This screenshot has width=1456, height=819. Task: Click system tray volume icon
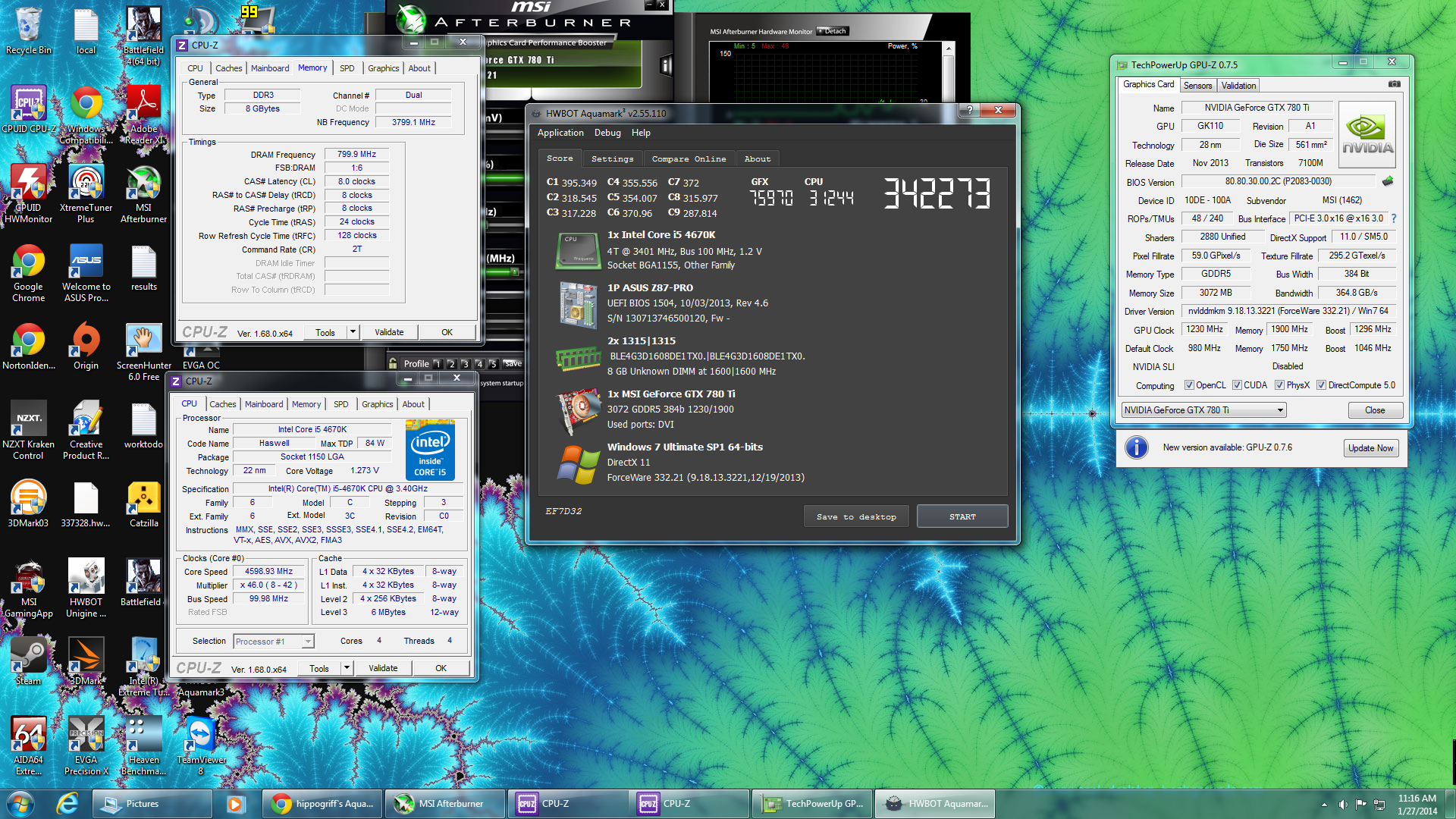click(x=1342, y=805)
